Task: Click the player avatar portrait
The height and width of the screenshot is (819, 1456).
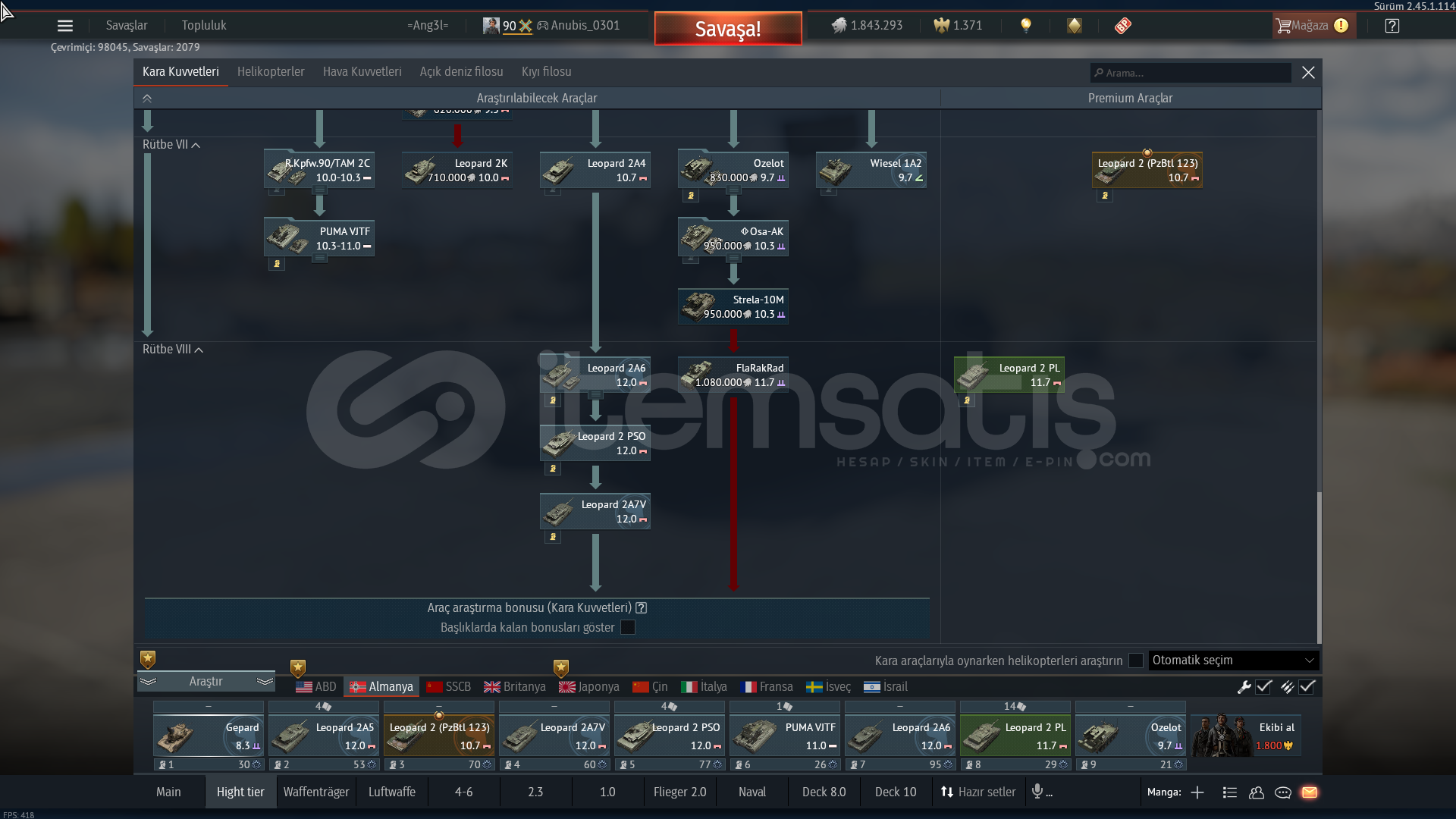Action: tap(491, 26)
